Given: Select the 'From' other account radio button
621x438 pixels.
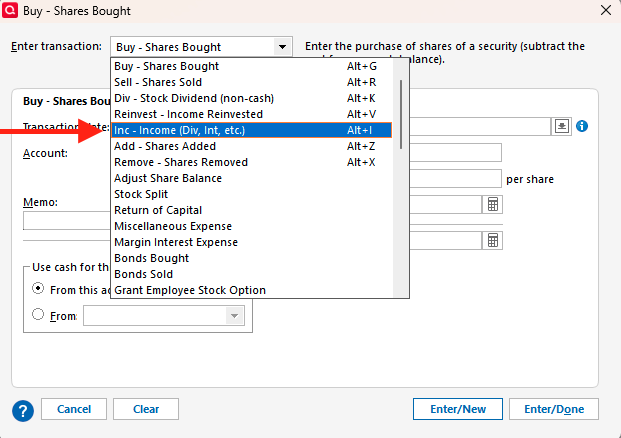Looking at the screenshot, I should pos(39,314).
